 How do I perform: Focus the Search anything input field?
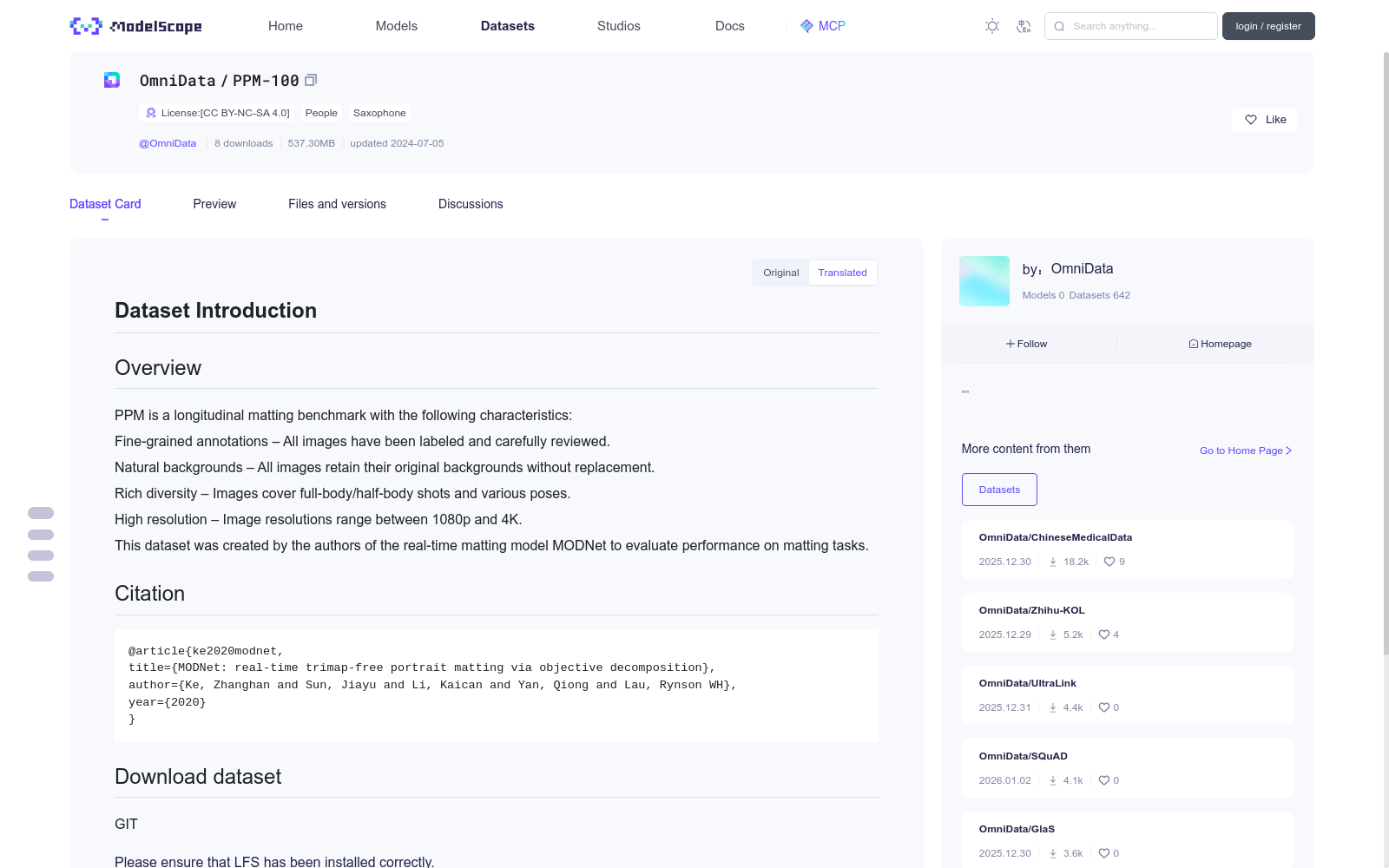(1131, 26)
